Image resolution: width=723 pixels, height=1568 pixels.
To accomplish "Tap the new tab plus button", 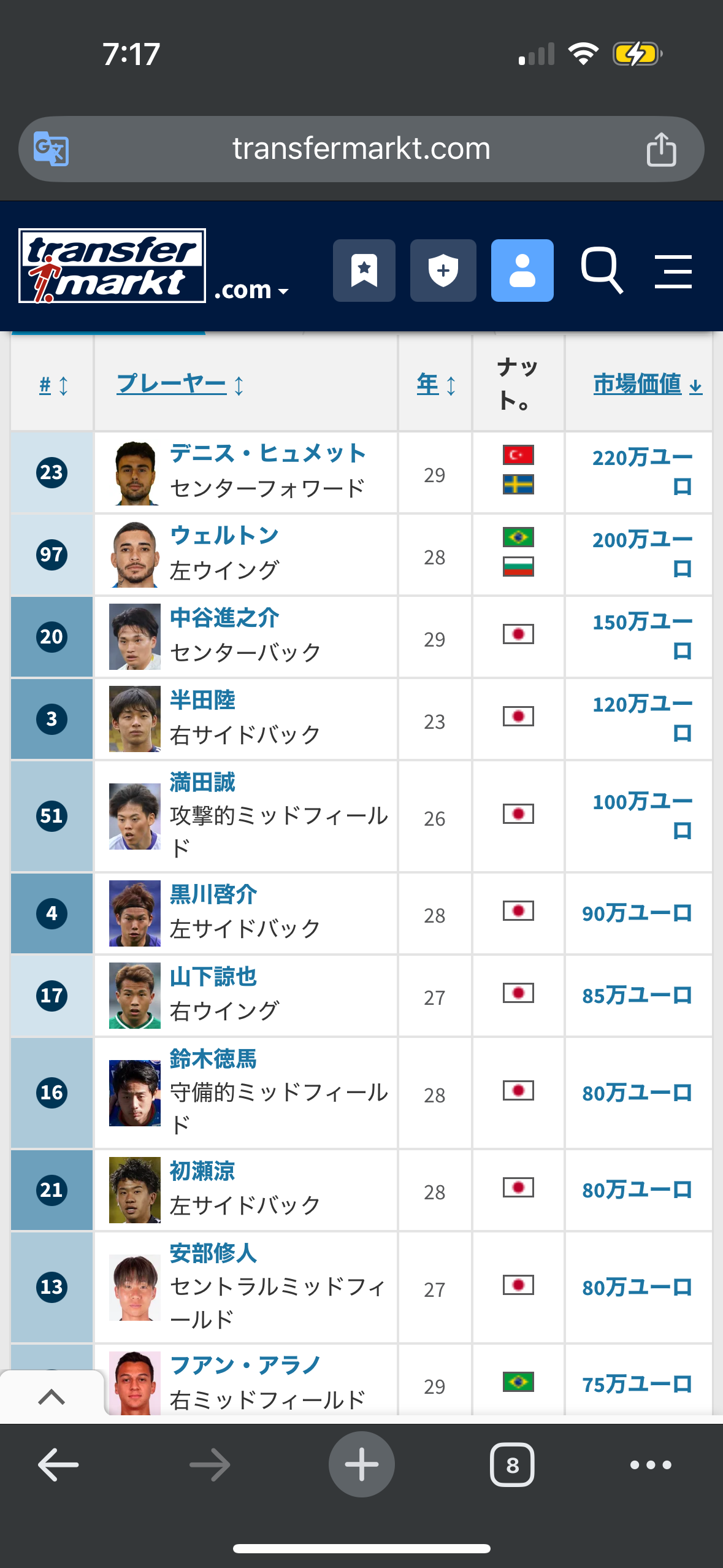I will pyautogui.click(x=361, y=1465).
